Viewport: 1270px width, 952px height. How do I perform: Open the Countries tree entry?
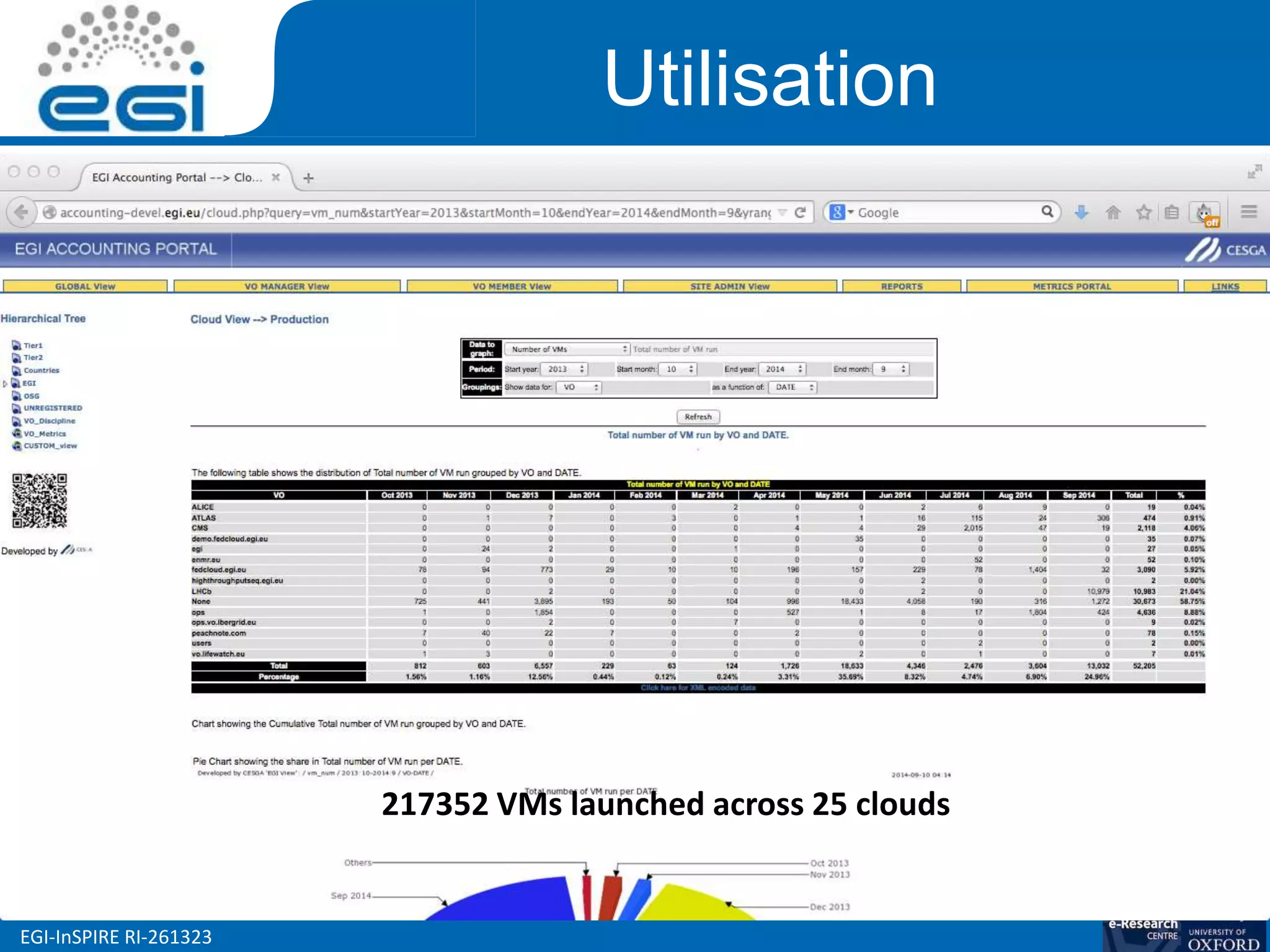pos(42,371)
